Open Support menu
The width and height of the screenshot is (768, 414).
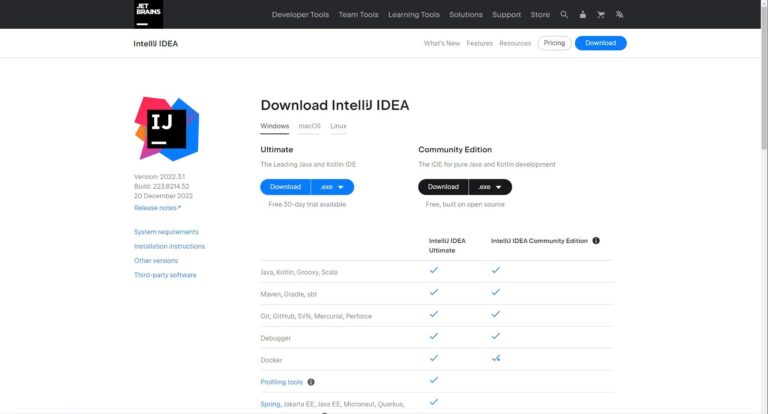(x=506, y=15)
